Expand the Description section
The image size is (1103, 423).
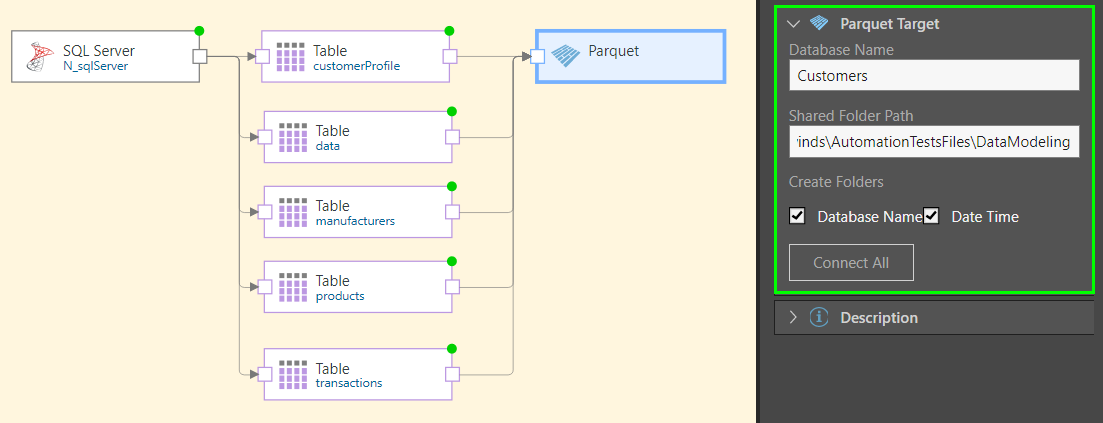click(794, 317)
